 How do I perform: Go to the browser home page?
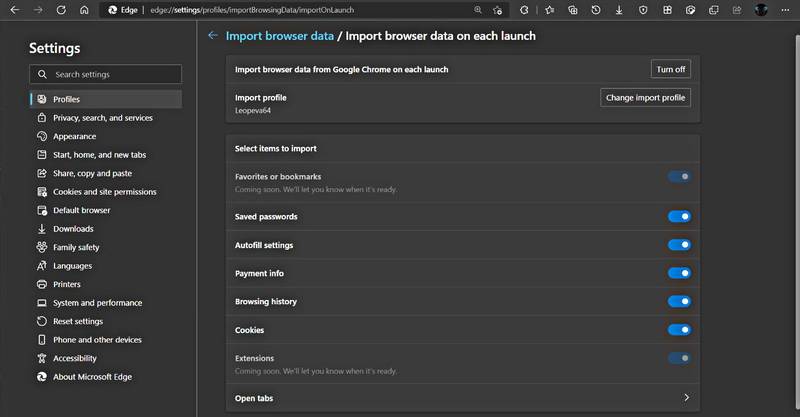[x=84, y=10]
